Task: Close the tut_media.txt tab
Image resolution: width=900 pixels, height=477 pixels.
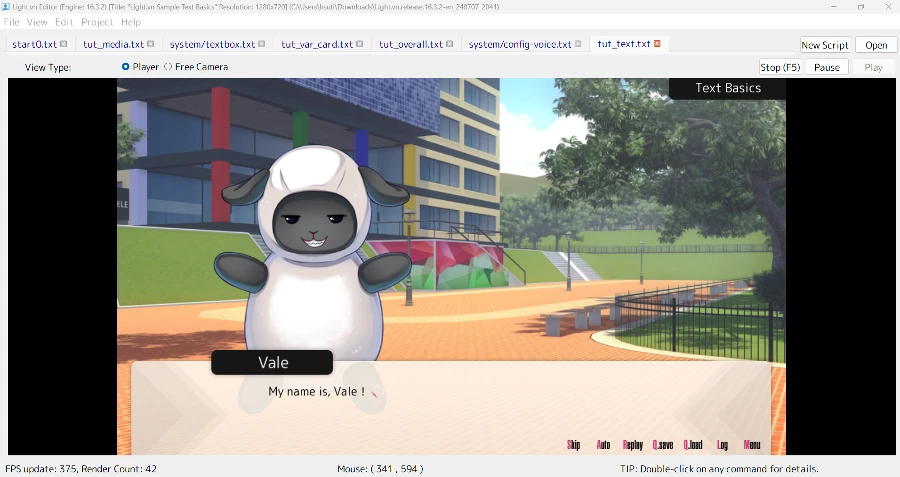Action: [x=151, y=44]
